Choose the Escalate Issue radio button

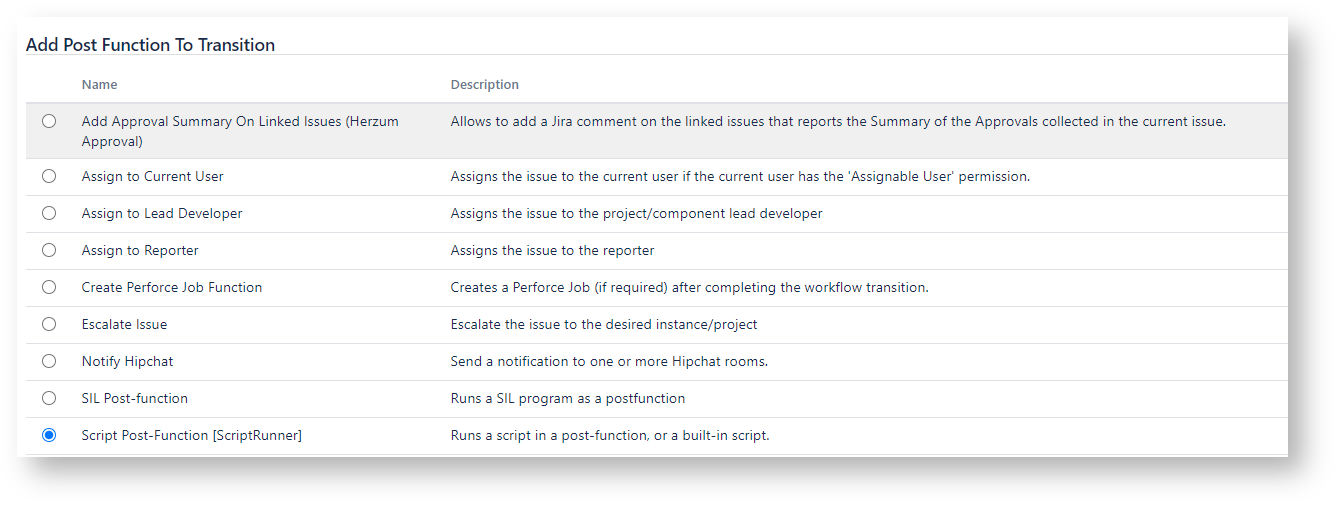click(x=49, y=324)
